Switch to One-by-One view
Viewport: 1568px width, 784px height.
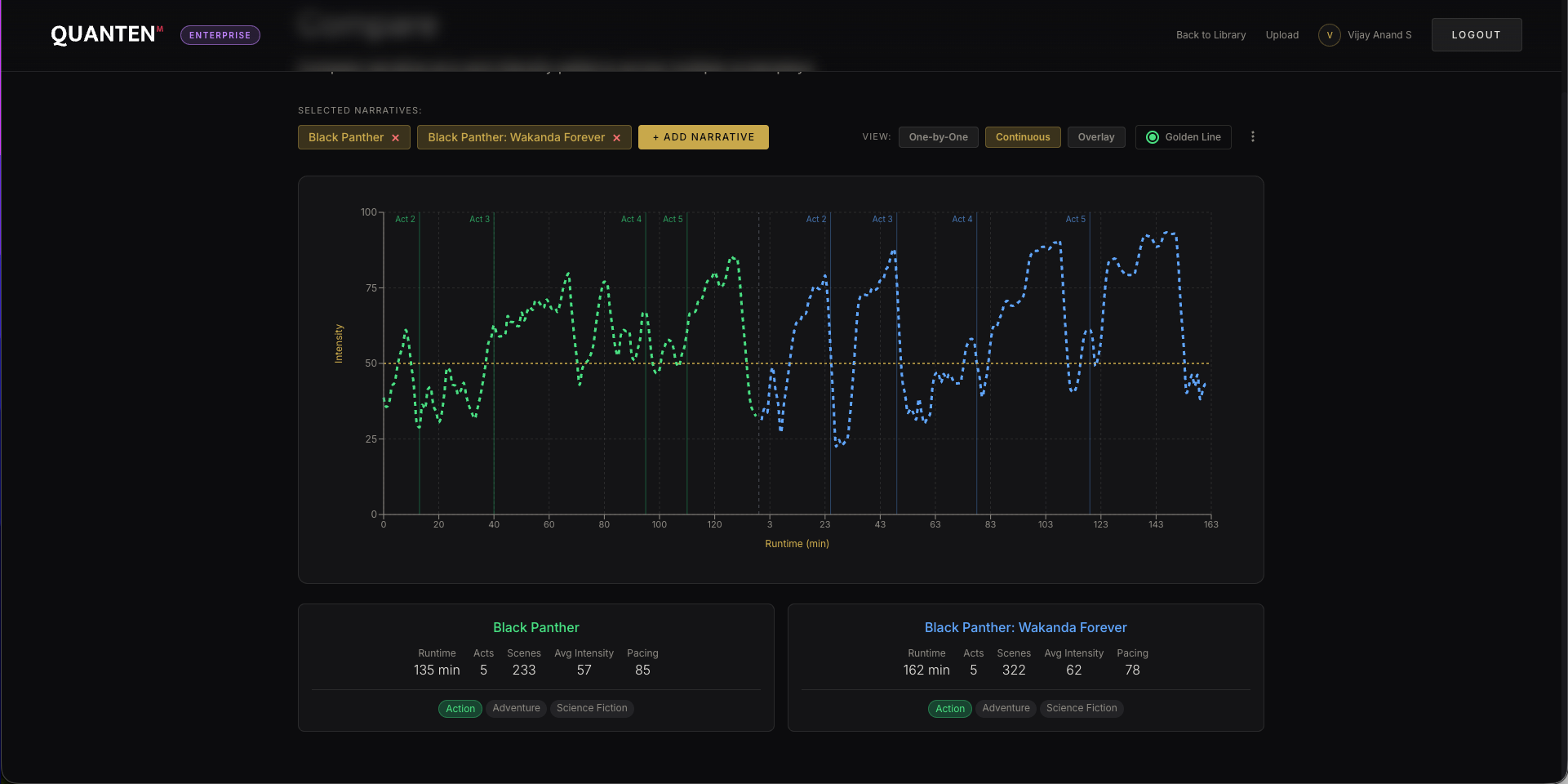click(x=938, y=137)
